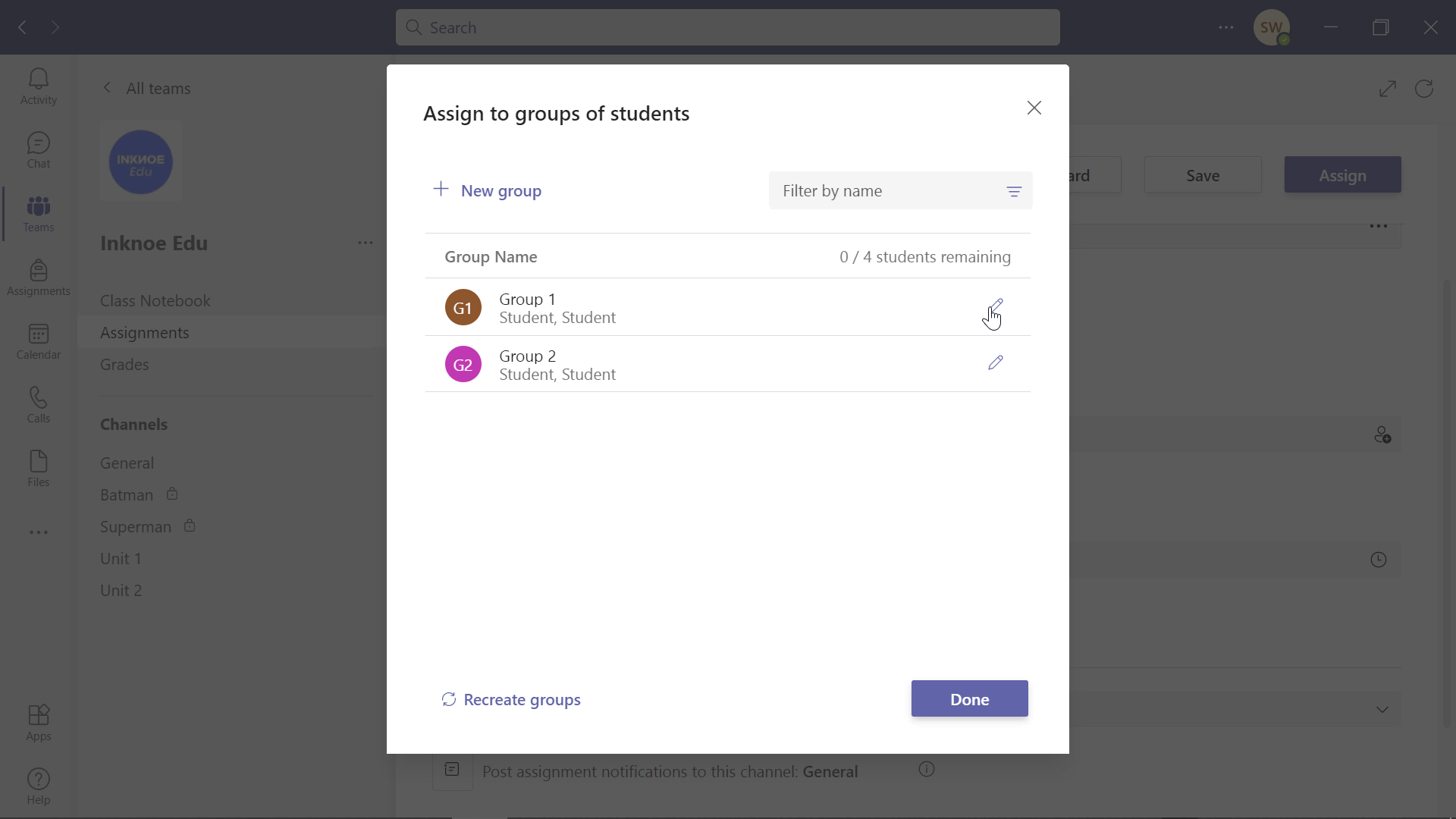The image size is (1456, 819).
Task: Click the Calendar sidebar icon
Action: click(x=39, y=341)
